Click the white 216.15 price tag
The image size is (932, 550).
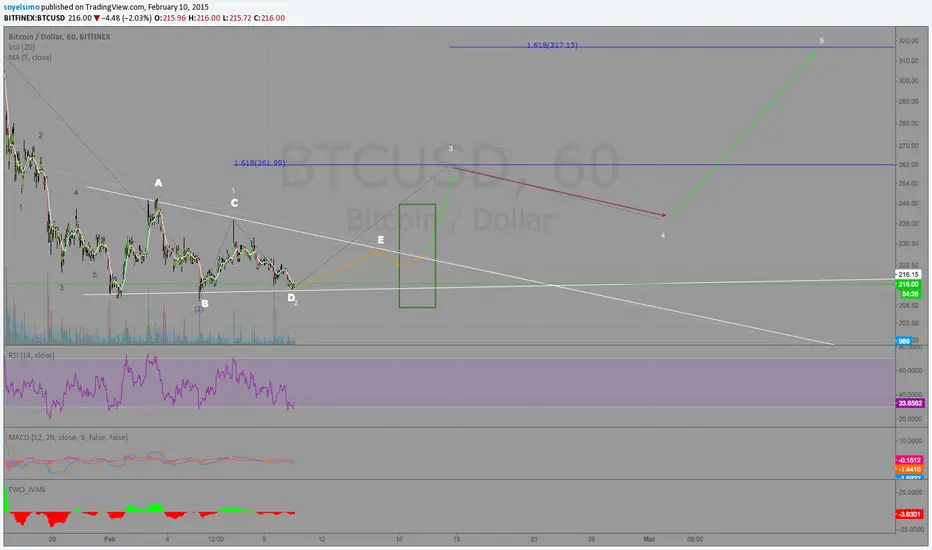[x=908, y=275]
